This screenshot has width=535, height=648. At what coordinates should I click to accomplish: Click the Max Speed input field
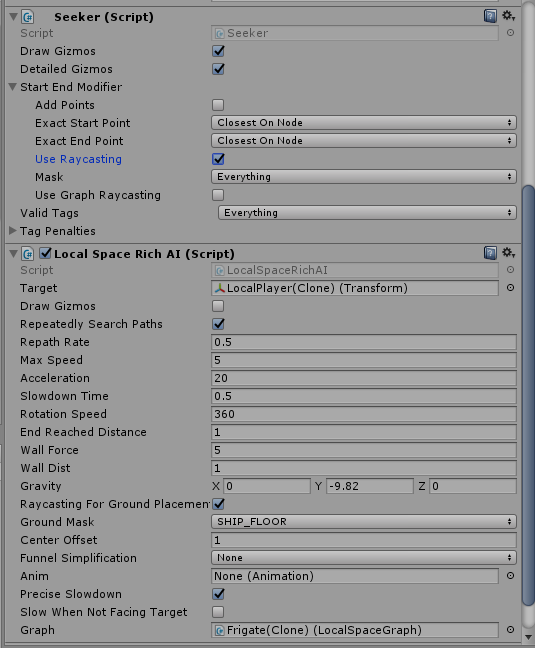click(364, 360)
